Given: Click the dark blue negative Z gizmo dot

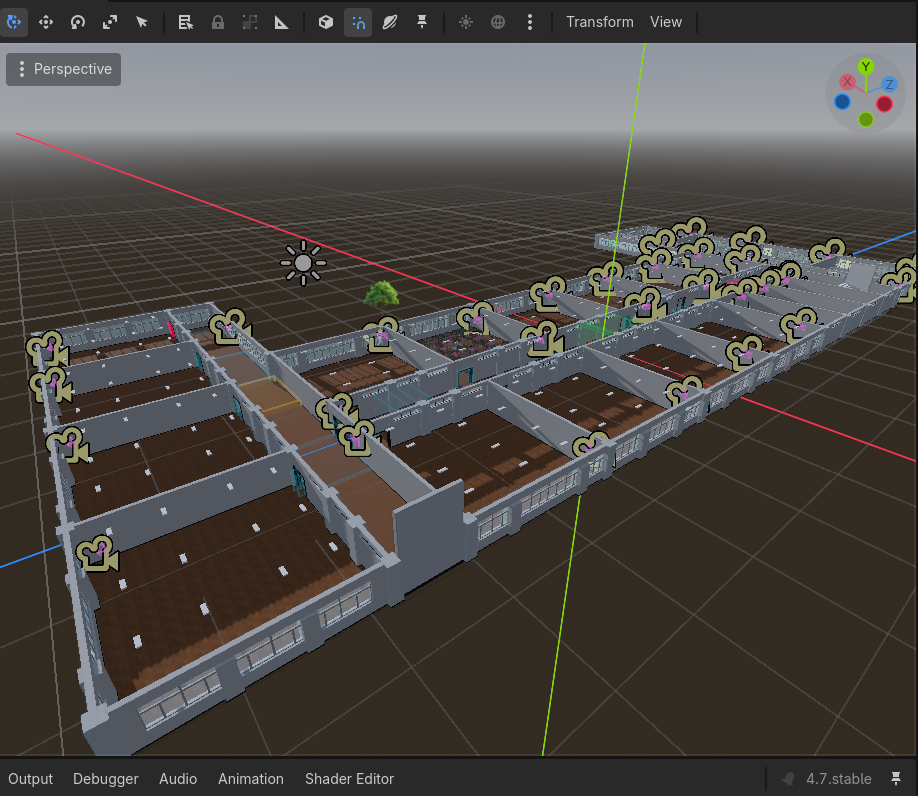Looking at the screenshot, I should (842, 102).
